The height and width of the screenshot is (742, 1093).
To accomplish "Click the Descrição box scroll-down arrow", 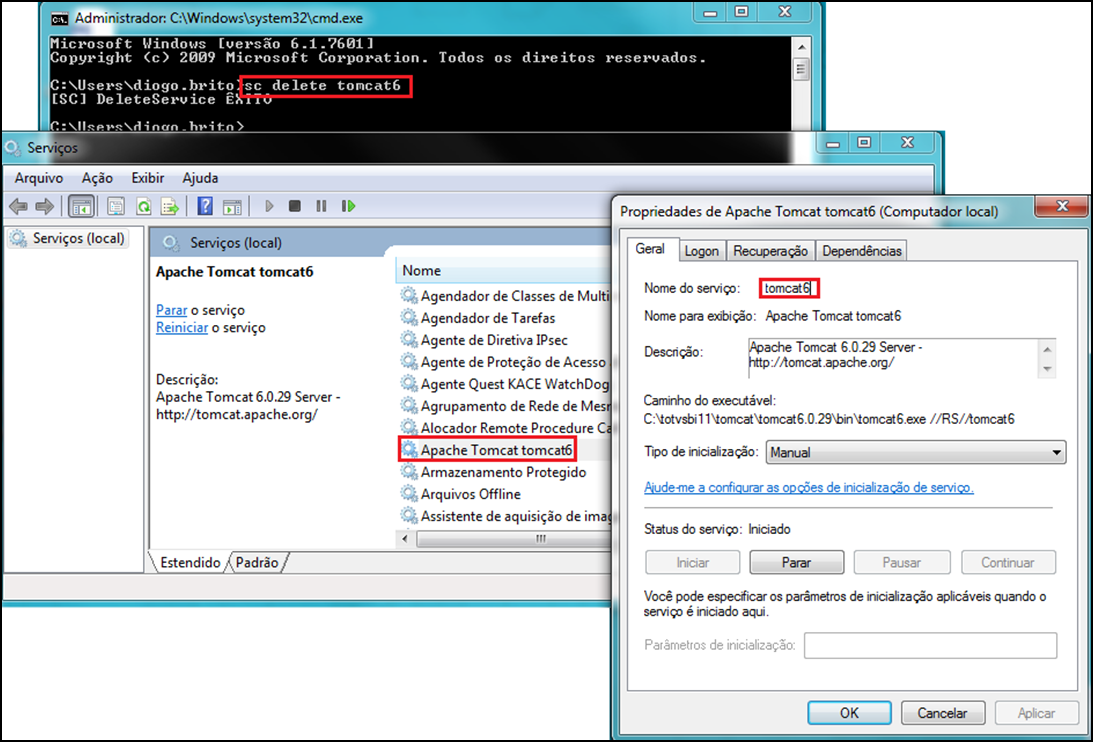I will coord(1048,369).
